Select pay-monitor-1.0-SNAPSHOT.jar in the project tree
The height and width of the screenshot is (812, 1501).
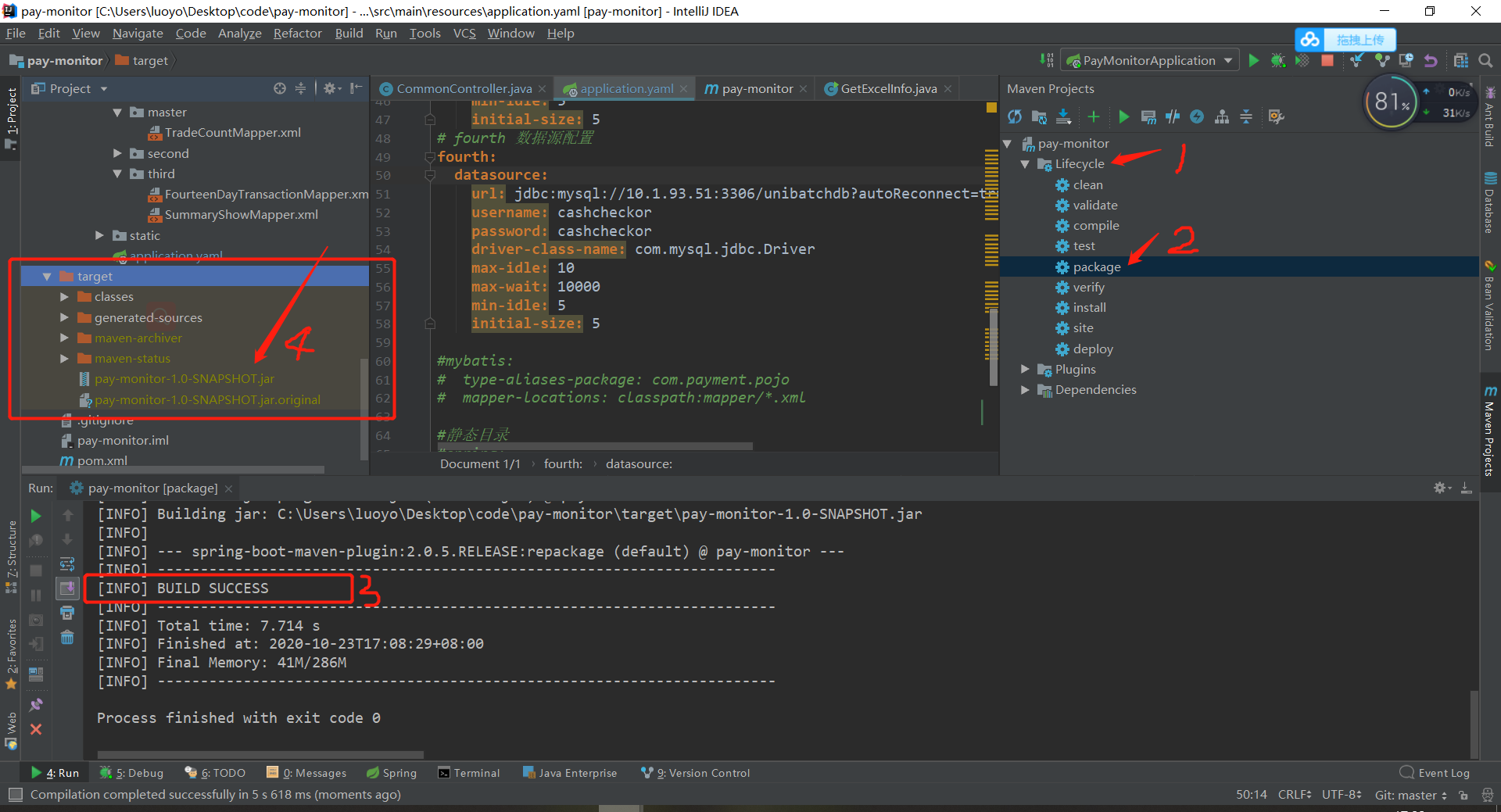184,379
